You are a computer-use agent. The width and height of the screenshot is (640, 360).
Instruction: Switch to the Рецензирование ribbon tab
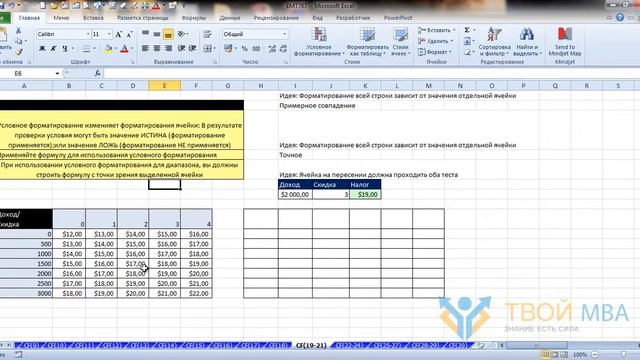pos(276,18)
